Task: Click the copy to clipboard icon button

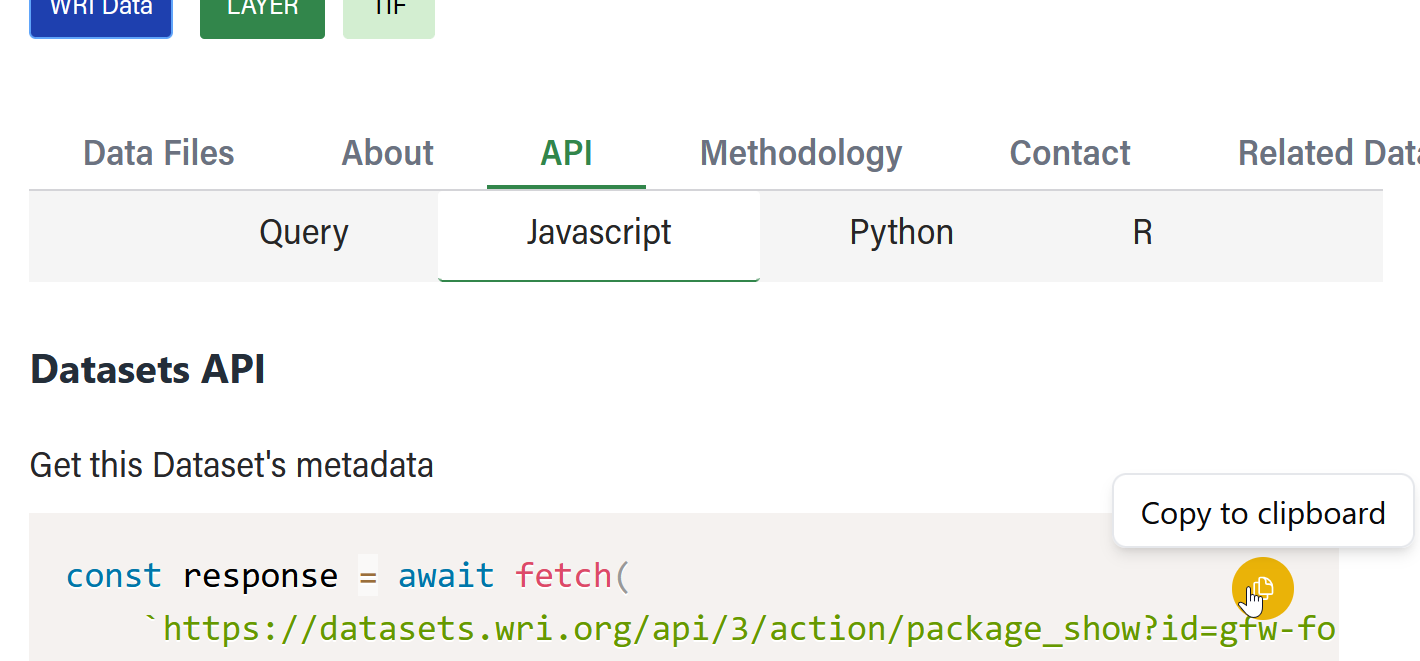Action: tap(1262, 588)
